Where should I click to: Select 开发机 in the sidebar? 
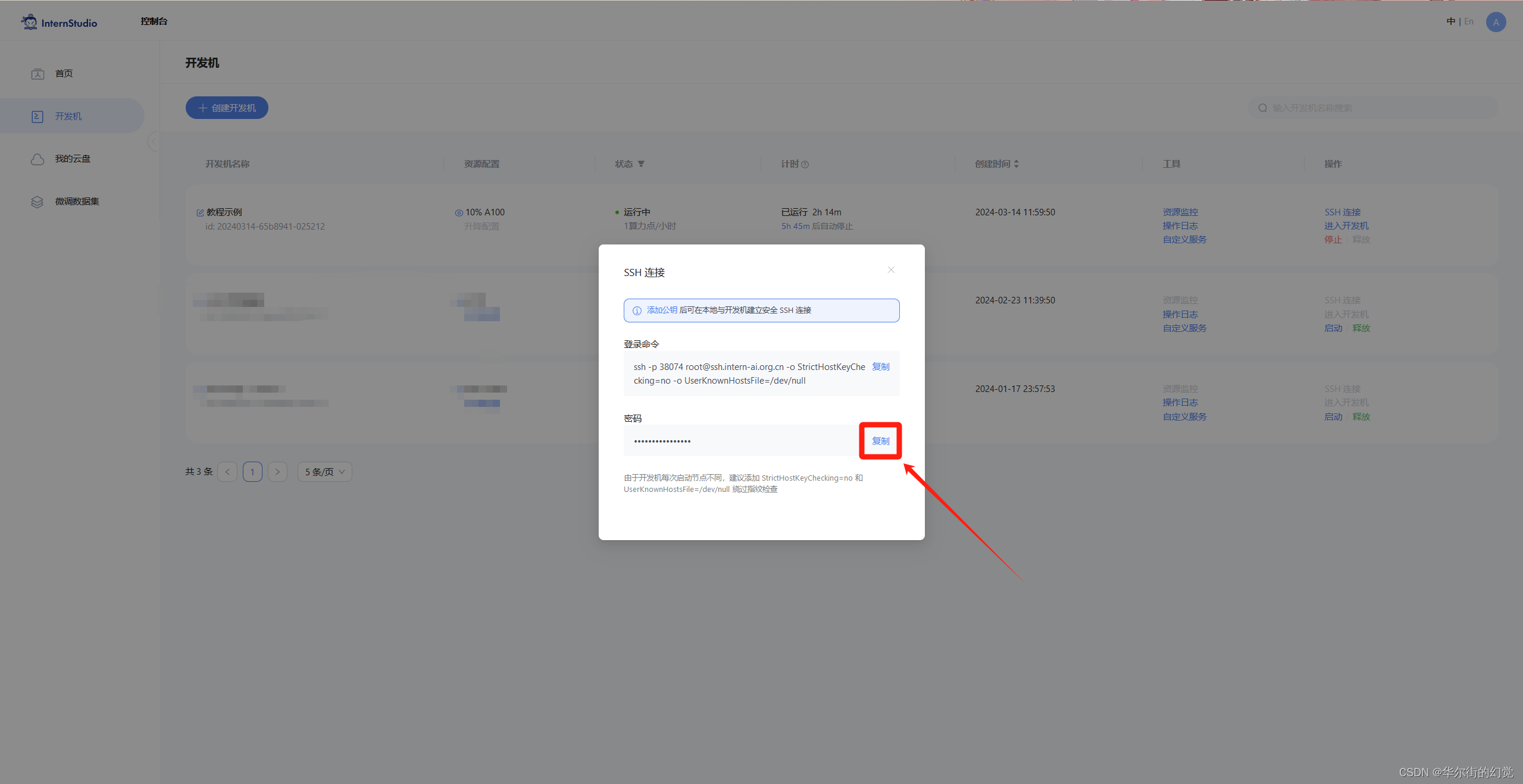[x=71, y=116]
